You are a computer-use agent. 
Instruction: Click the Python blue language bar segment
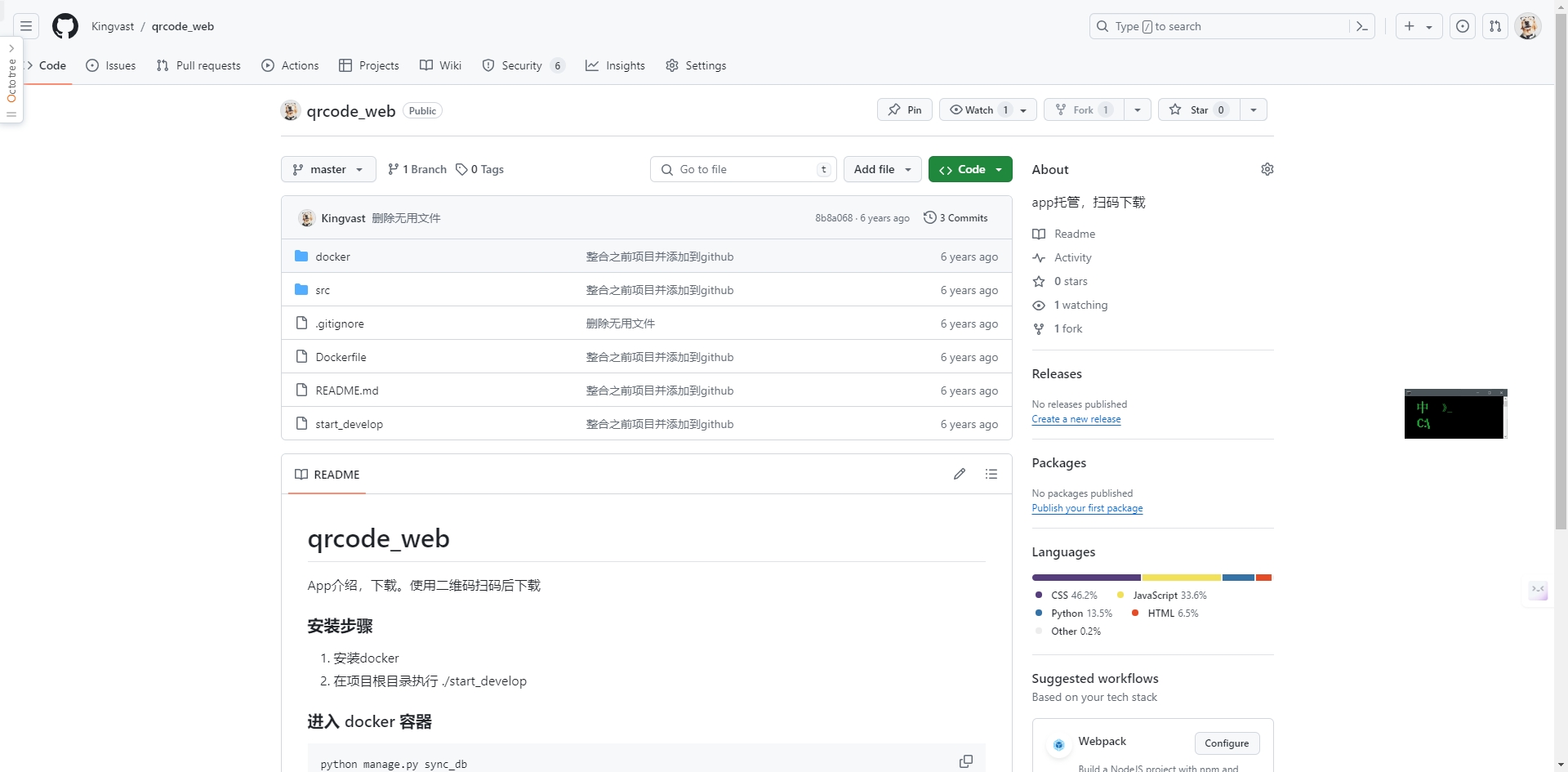[x=1238, y=578]
